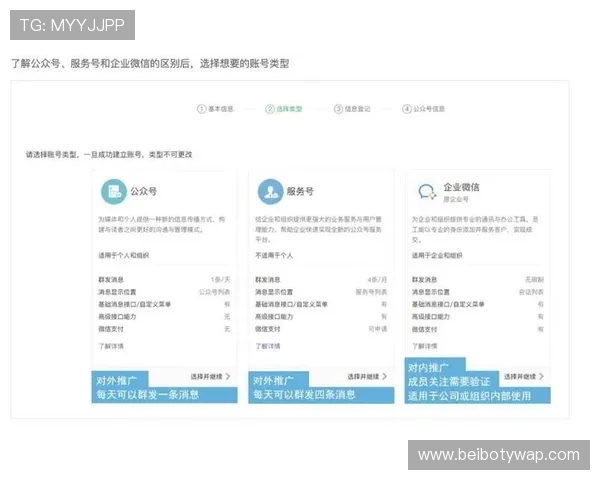600x480 pixels.
Task: Click the 服务号 account type icon
Action: [x=271, y=191]
